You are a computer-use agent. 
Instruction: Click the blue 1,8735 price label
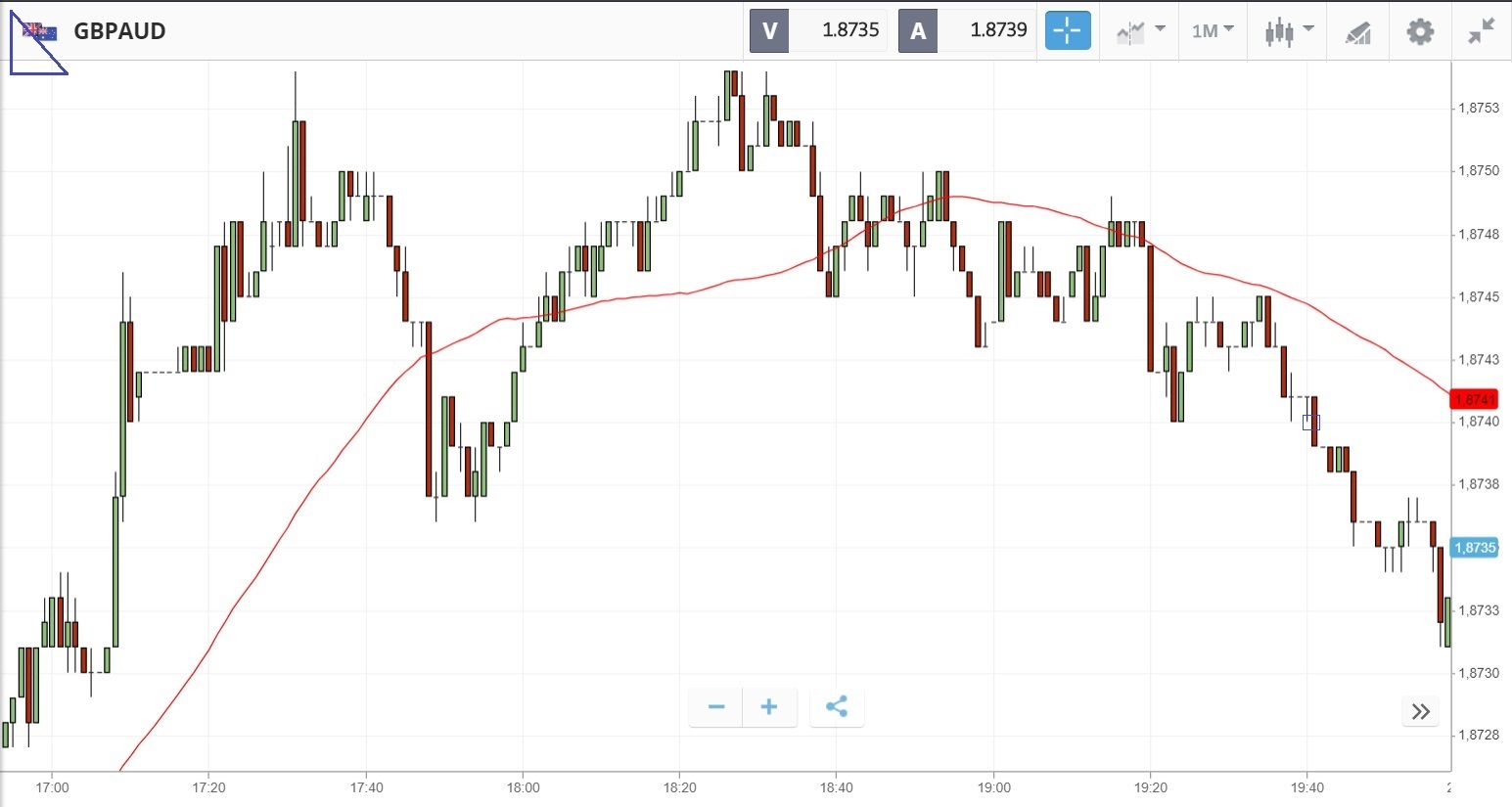[1475, 548]
